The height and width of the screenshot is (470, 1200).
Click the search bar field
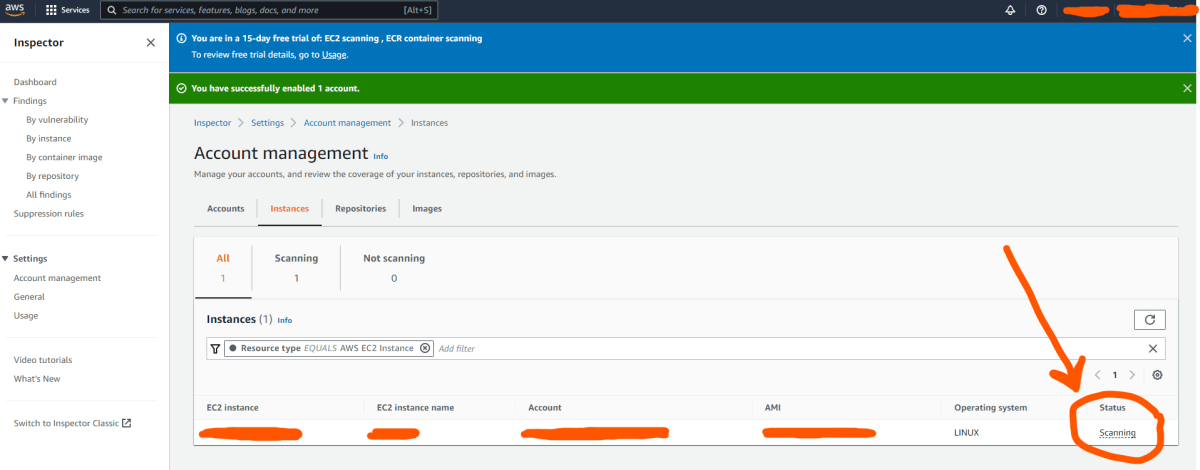(269, 10)
